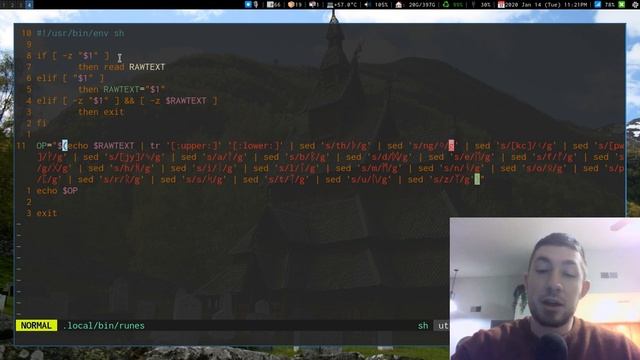Viewport: 640px width, 360px height.
Task: Click the battery icon showing 78%
Action: click(598, 4)
